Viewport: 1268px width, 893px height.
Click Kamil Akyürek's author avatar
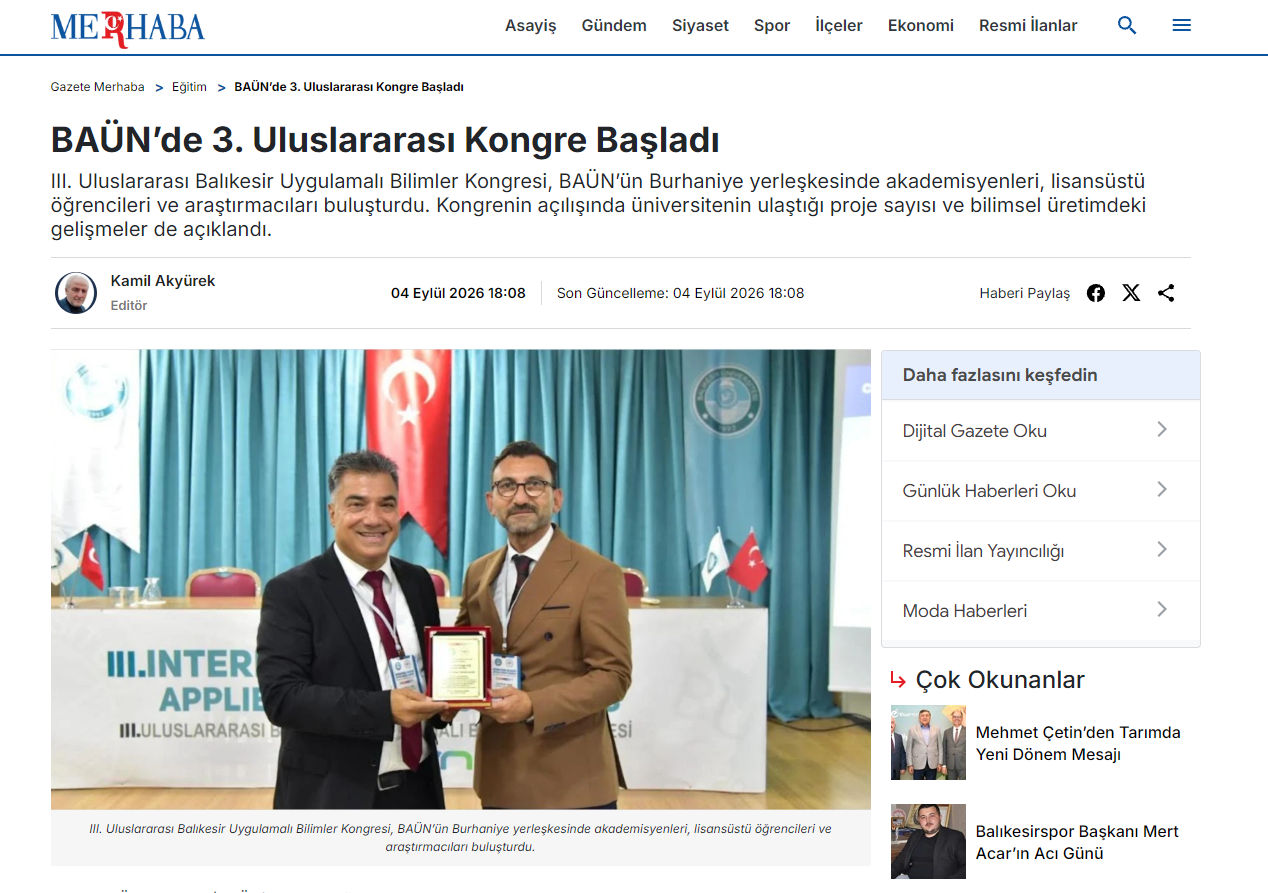(76, 293)
